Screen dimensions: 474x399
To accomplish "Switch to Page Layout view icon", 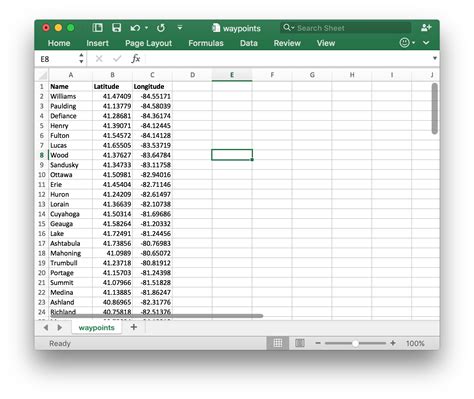I will (300, 343).
